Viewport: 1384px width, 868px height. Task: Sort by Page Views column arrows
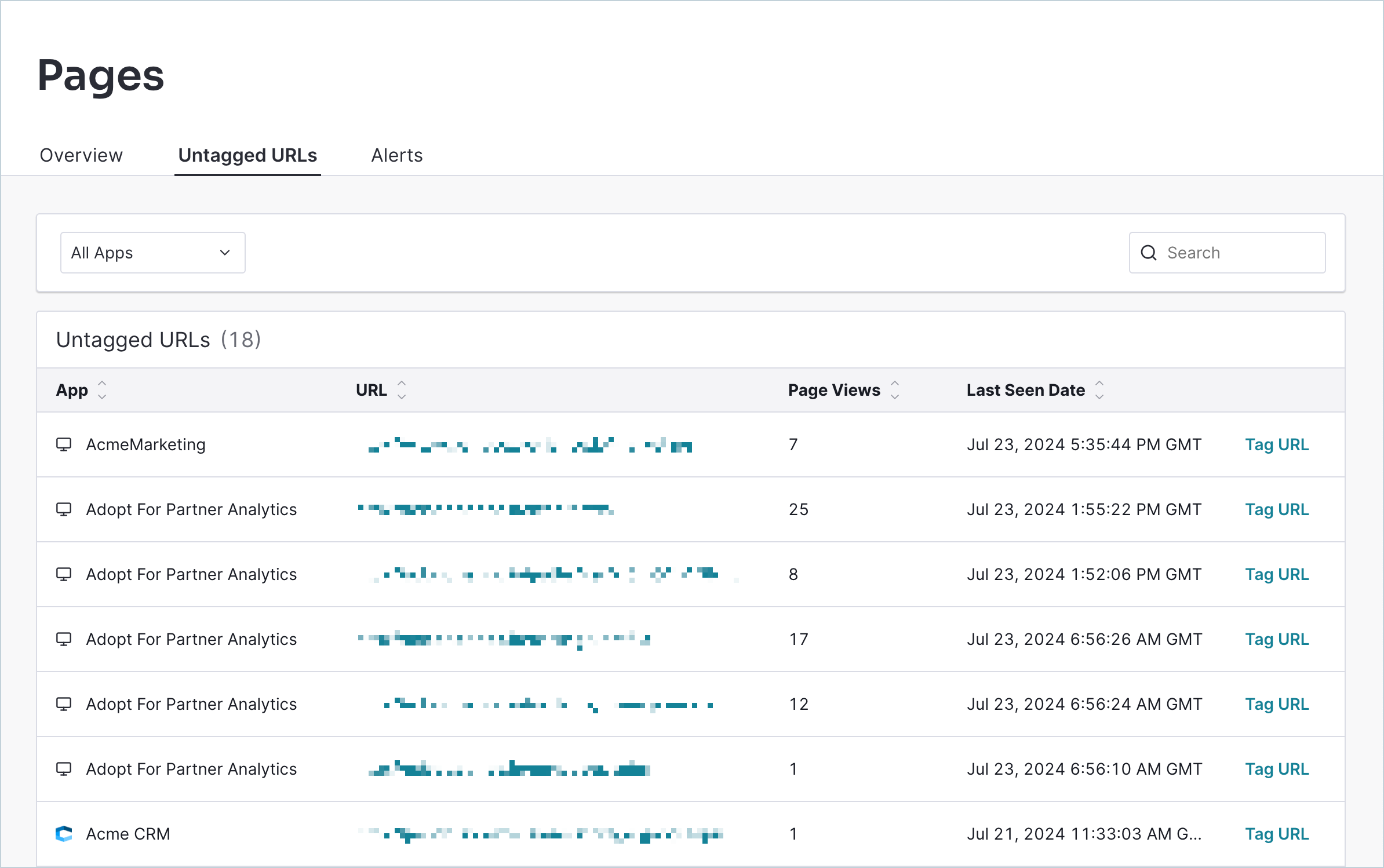[895, 390]
